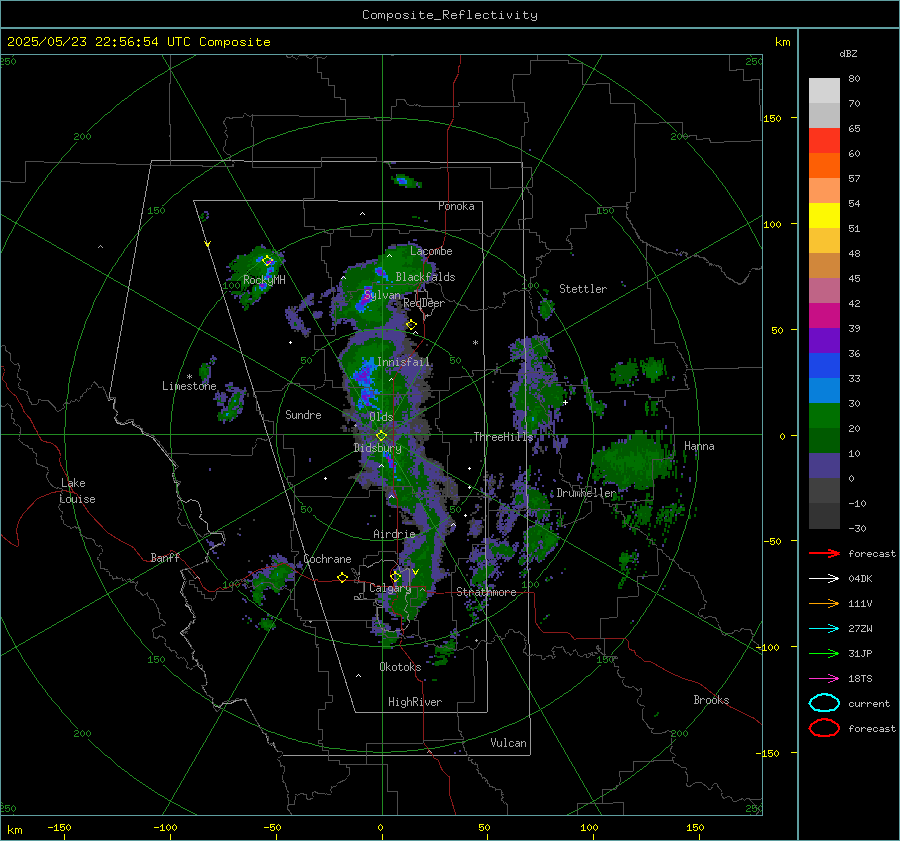This screenshot has height=841, width=900.
Task: Click the Sundre label
Action: coord(303,414)
